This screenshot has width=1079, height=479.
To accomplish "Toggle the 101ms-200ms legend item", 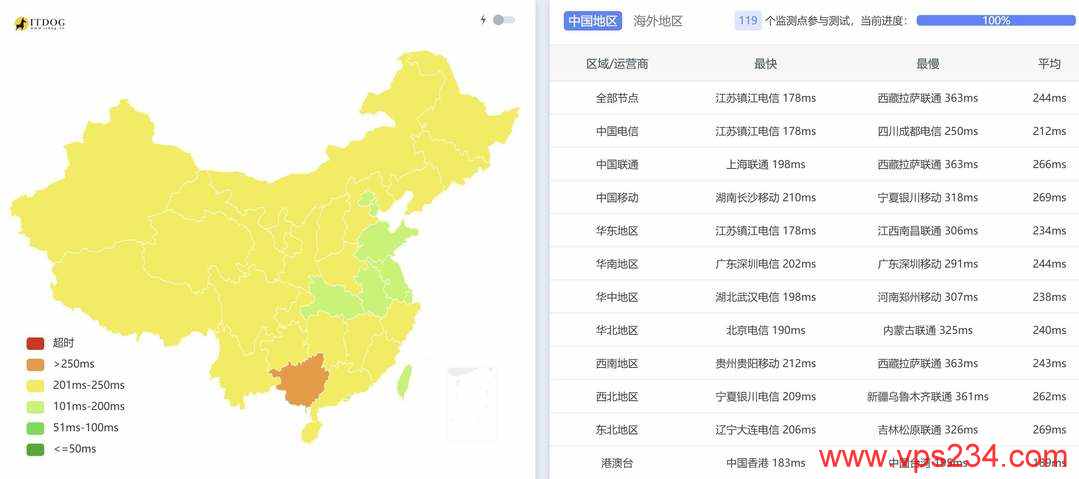I will [x=76, y=407].
